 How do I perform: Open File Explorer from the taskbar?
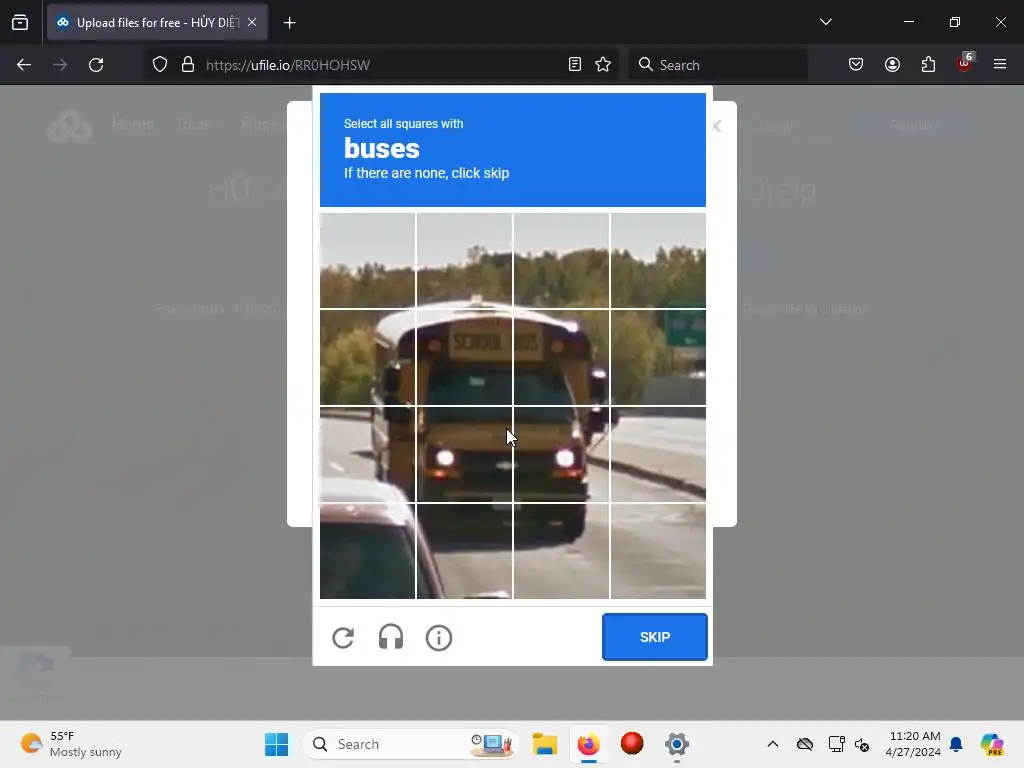point(545,744)
